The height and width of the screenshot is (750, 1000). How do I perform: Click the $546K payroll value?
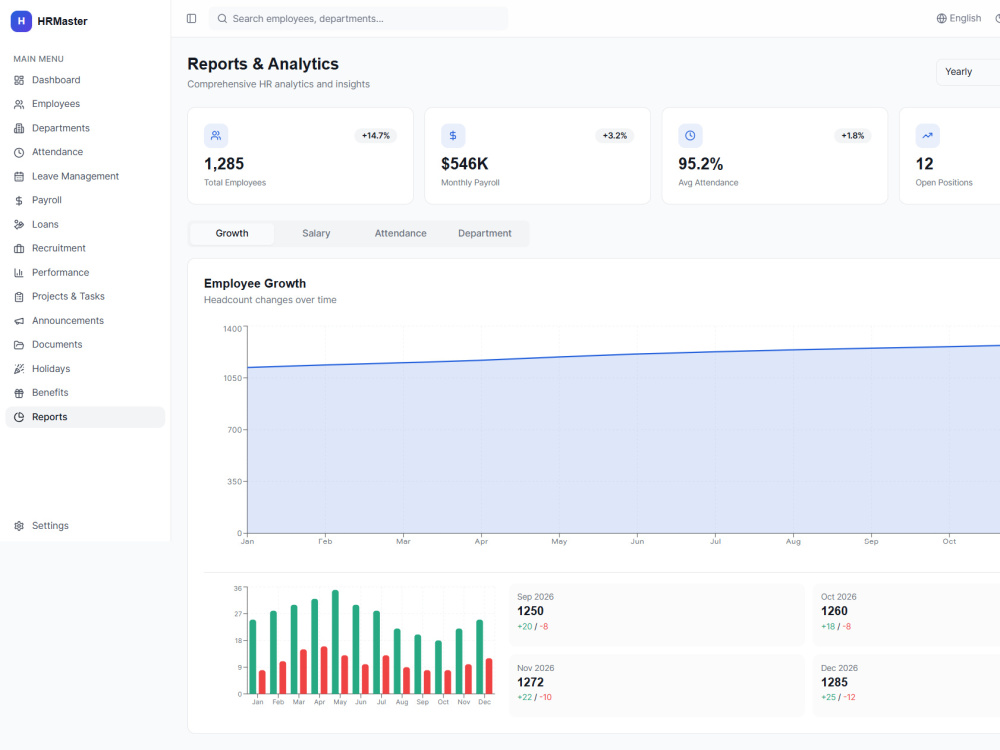click(x=465, y=164)
